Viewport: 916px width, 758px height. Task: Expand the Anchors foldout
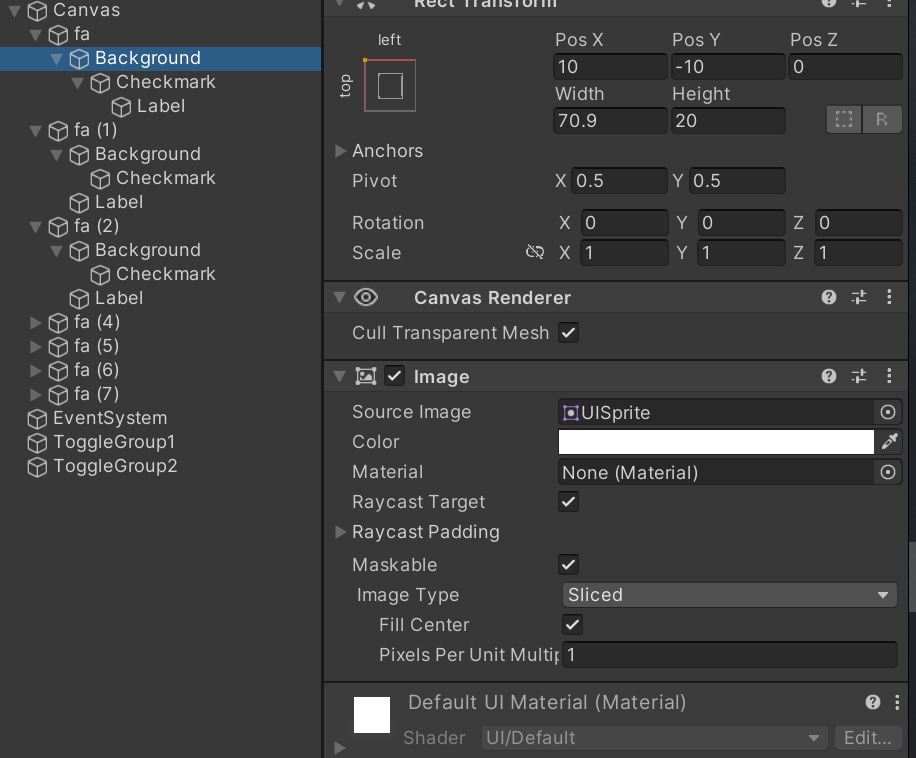pyautogui.click(x=340, y=151)
